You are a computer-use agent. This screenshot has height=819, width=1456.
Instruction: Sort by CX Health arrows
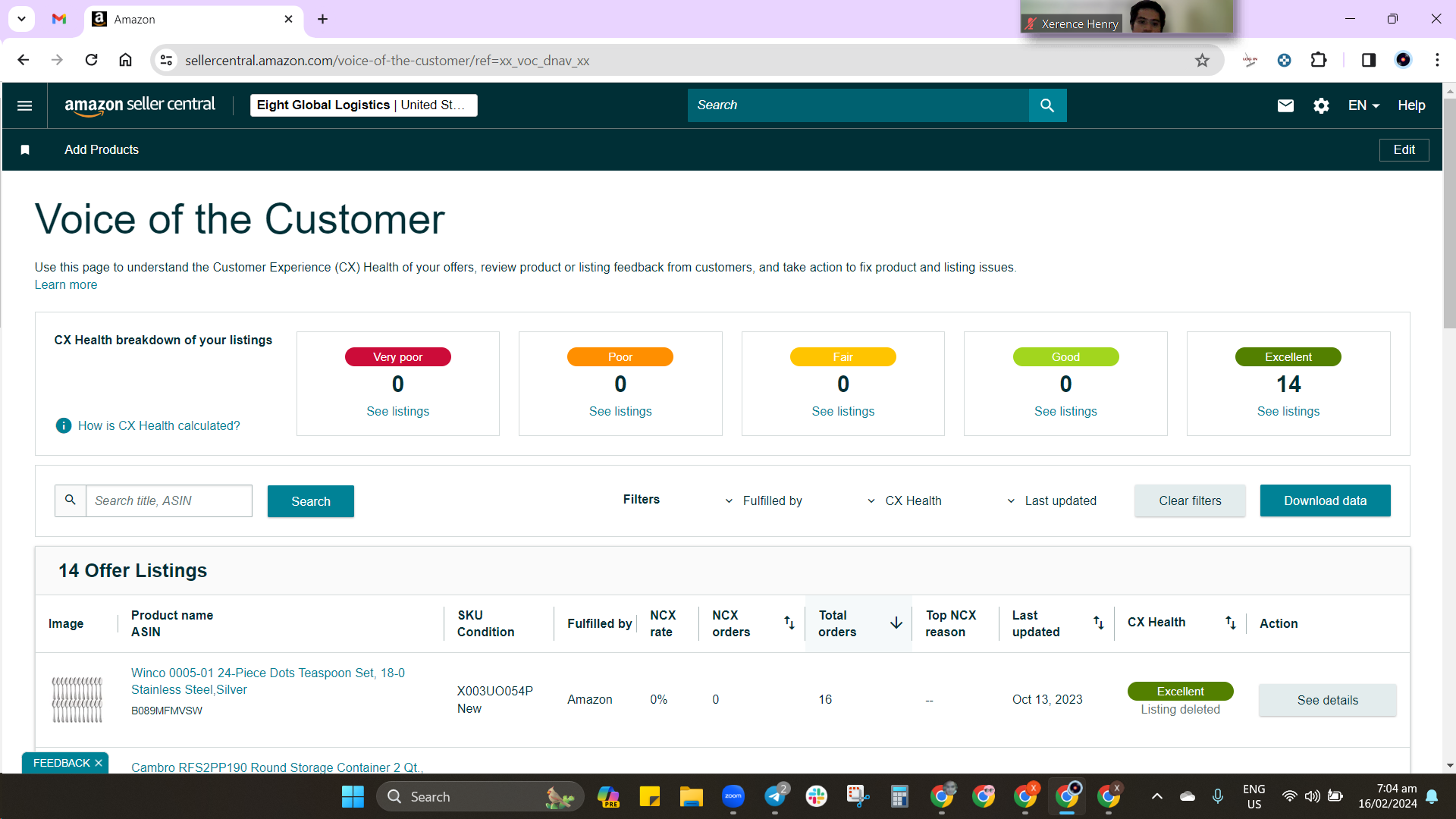click(x=1230, y=623)
